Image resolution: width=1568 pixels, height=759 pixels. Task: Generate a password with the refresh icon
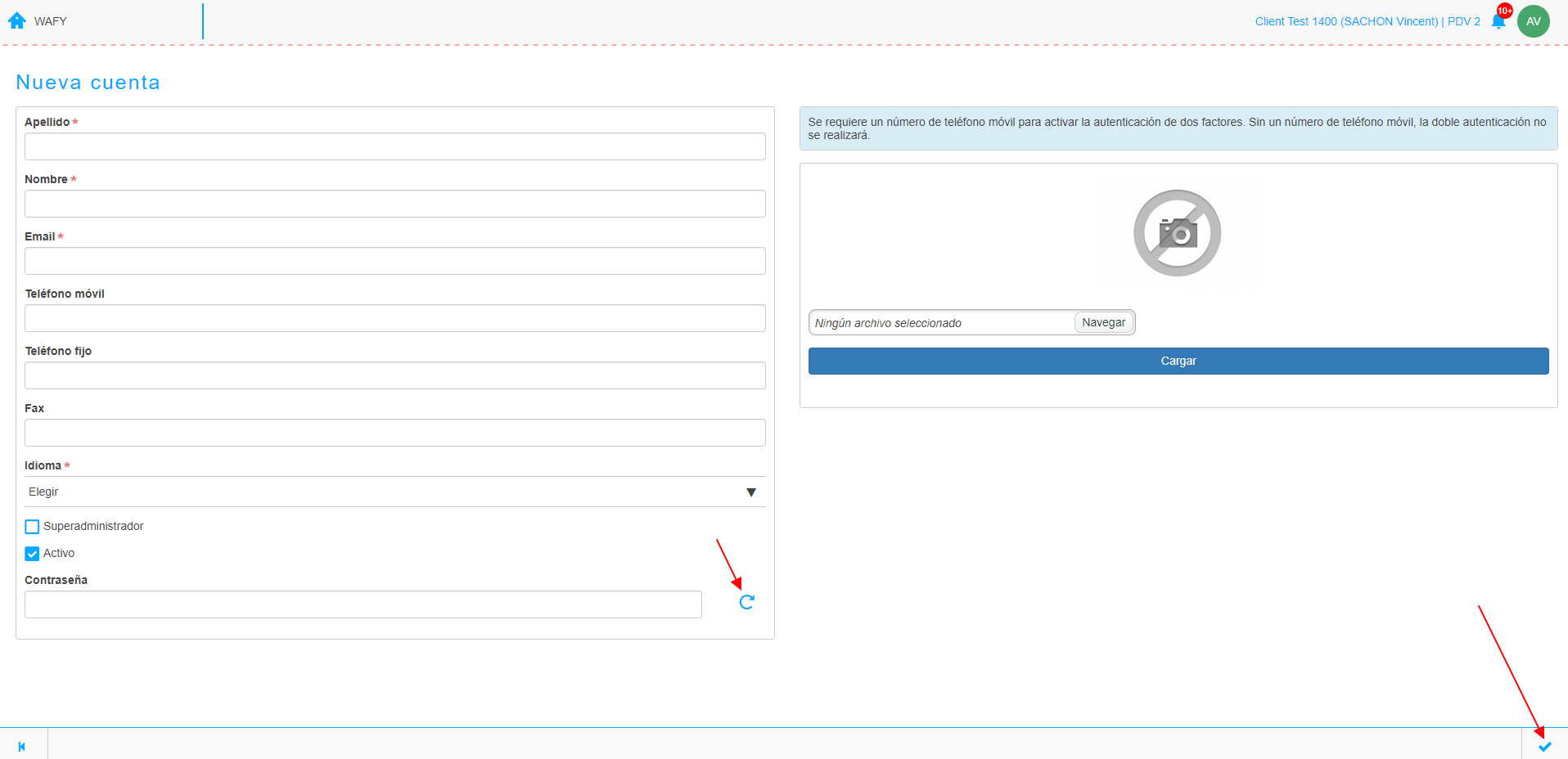tap(746, 602)
